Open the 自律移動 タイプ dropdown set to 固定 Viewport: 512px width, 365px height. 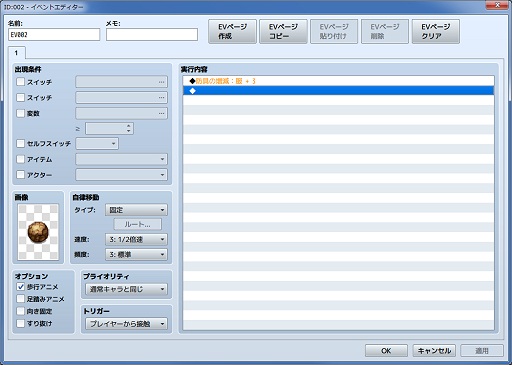tap(136, 210)
